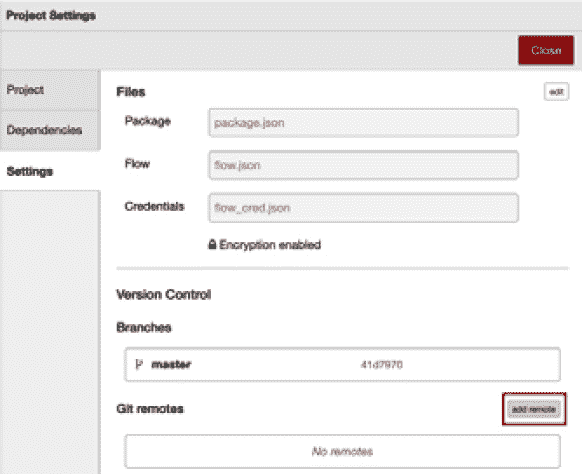
Task: Switch to the Dependencies tab
Action: (50, 130)
